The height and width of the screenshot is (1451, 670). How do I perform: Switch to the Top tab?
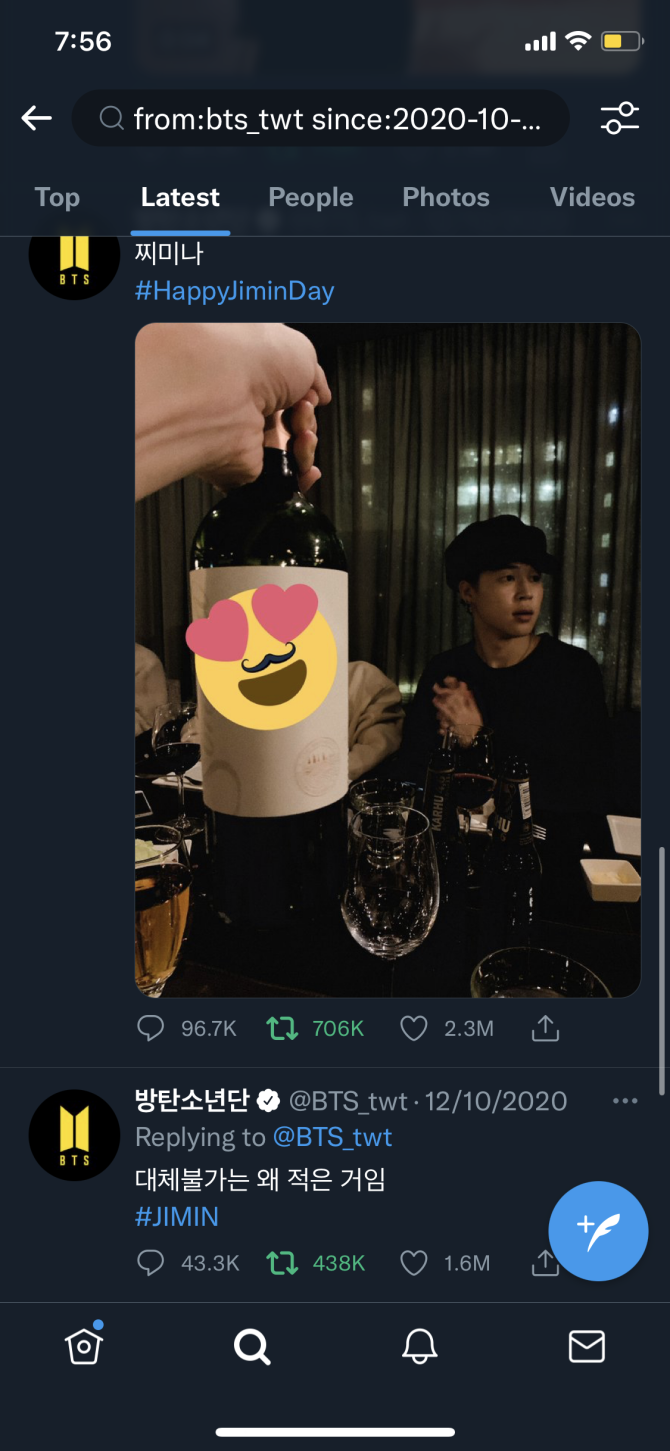pyautogui.click(x=57, y=197)
